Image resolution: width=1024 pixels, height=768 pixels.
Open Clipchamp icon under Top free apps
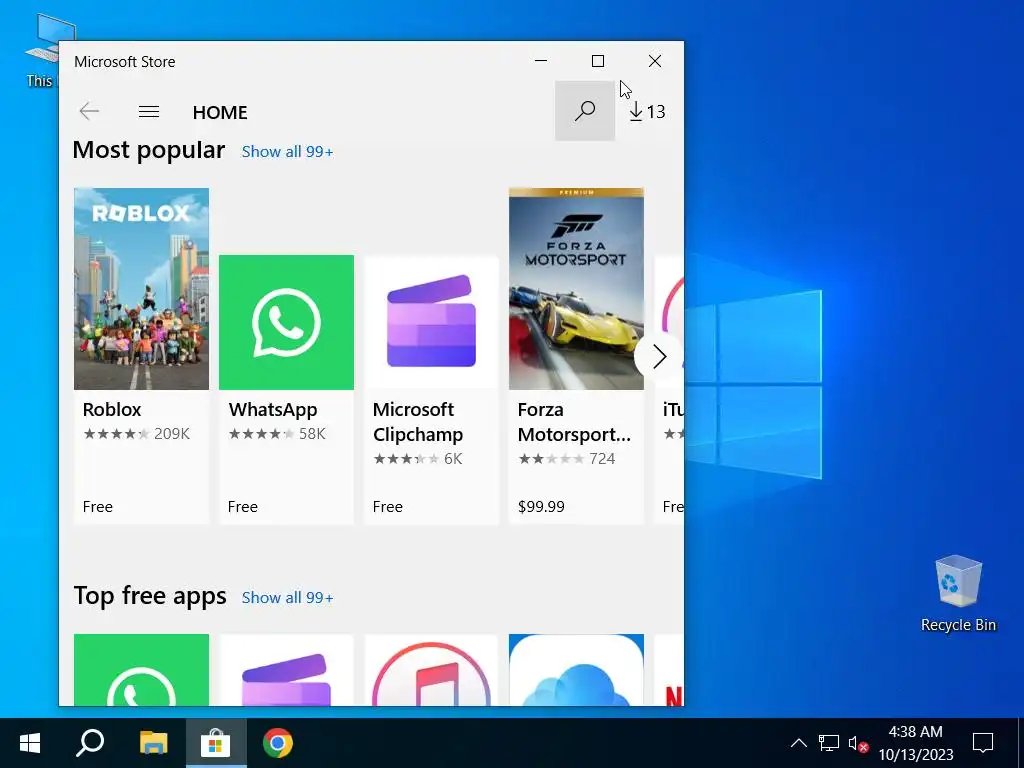tap(286, 669)
